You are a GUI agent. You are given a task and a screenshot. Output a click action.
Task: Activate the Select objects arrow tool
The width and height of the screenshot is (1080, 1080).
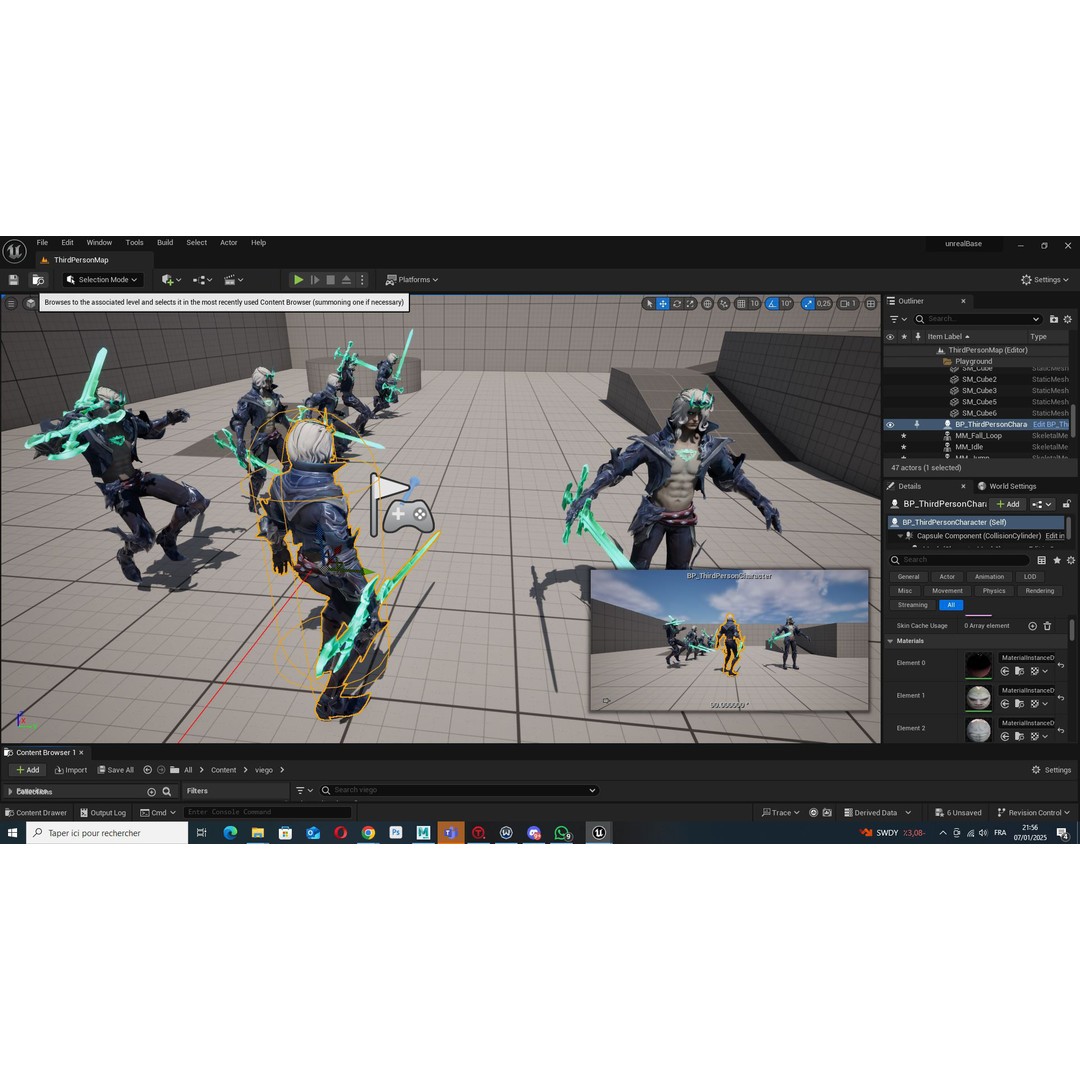click(649, 303)
